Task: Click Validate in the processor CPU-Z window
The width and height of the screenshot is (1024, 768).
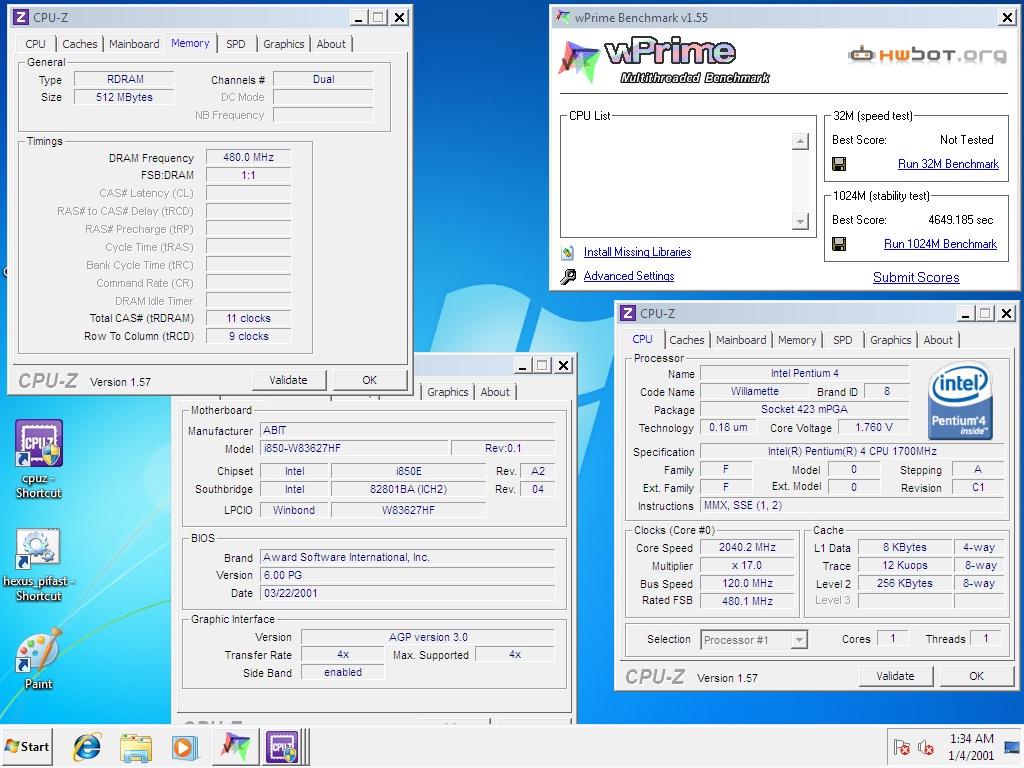Action: tap(895, 676)
